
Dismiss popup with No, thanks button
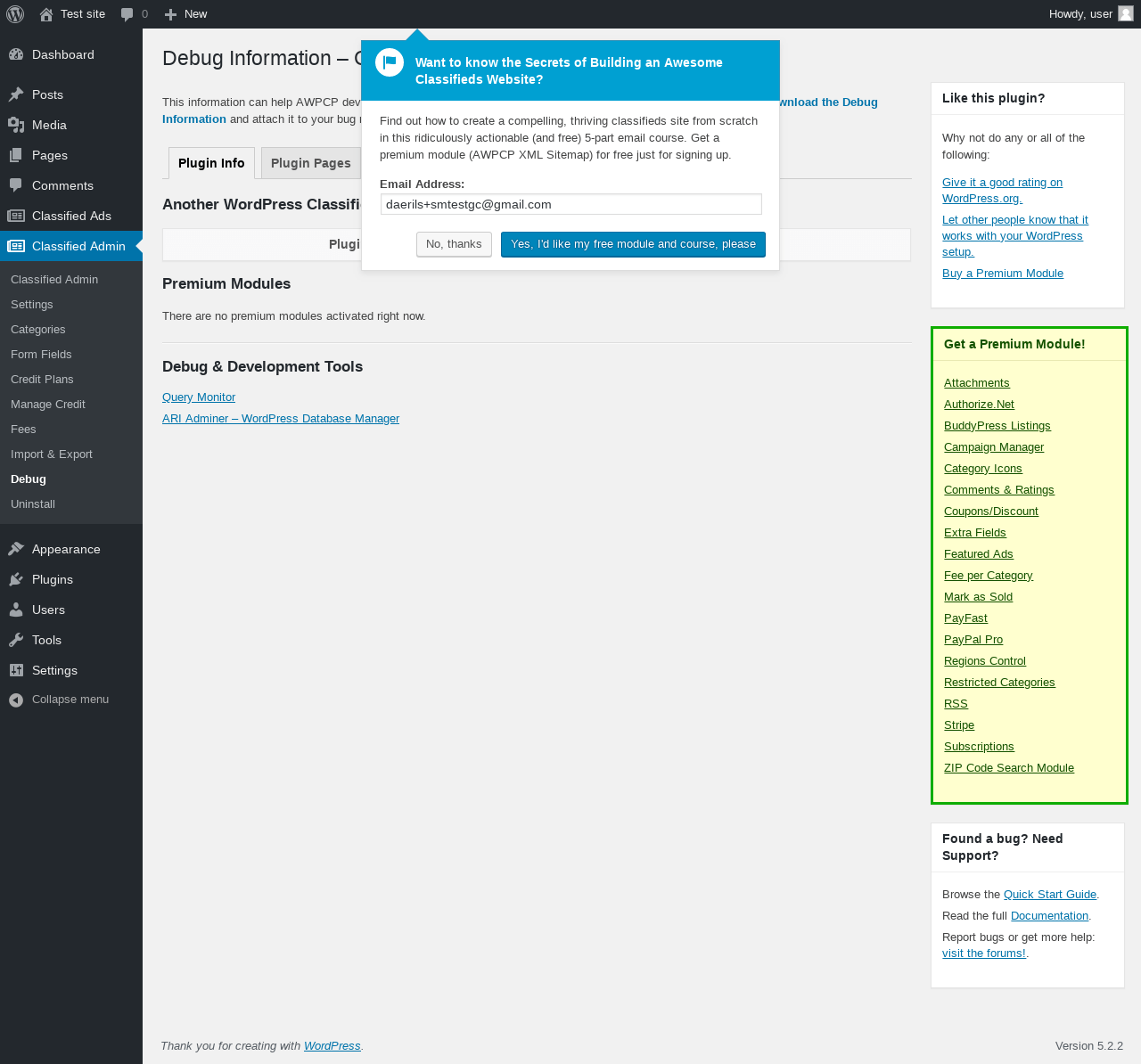point(454,244)
